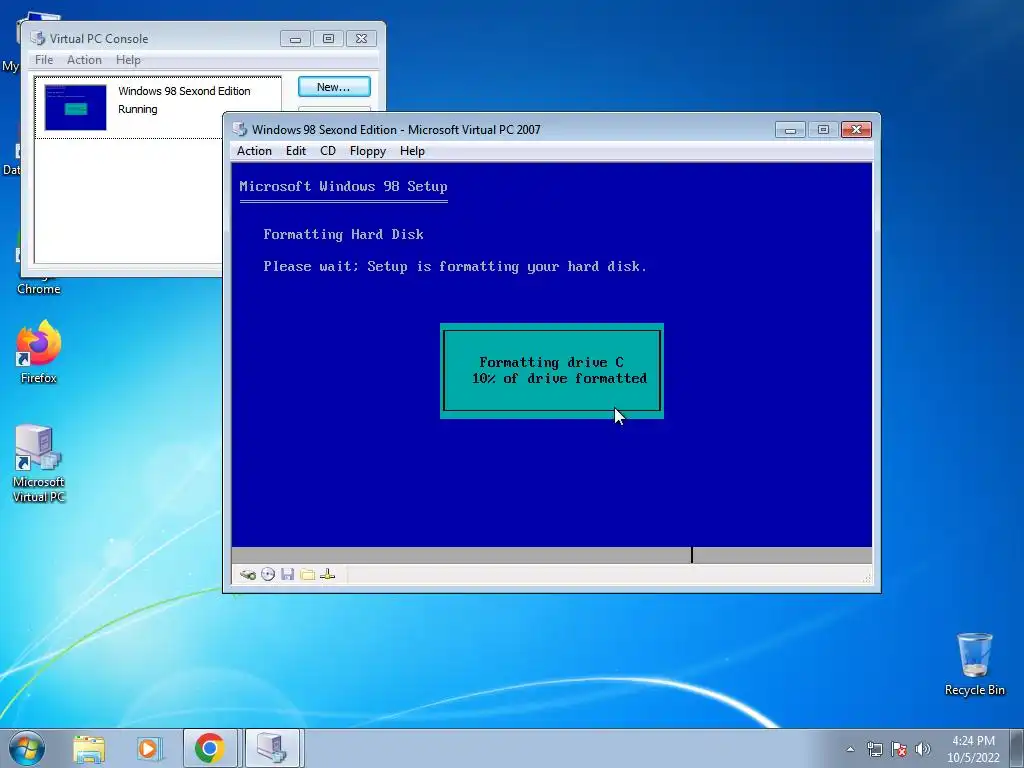Minimize the Windows 98 VM window

point(790,130)
